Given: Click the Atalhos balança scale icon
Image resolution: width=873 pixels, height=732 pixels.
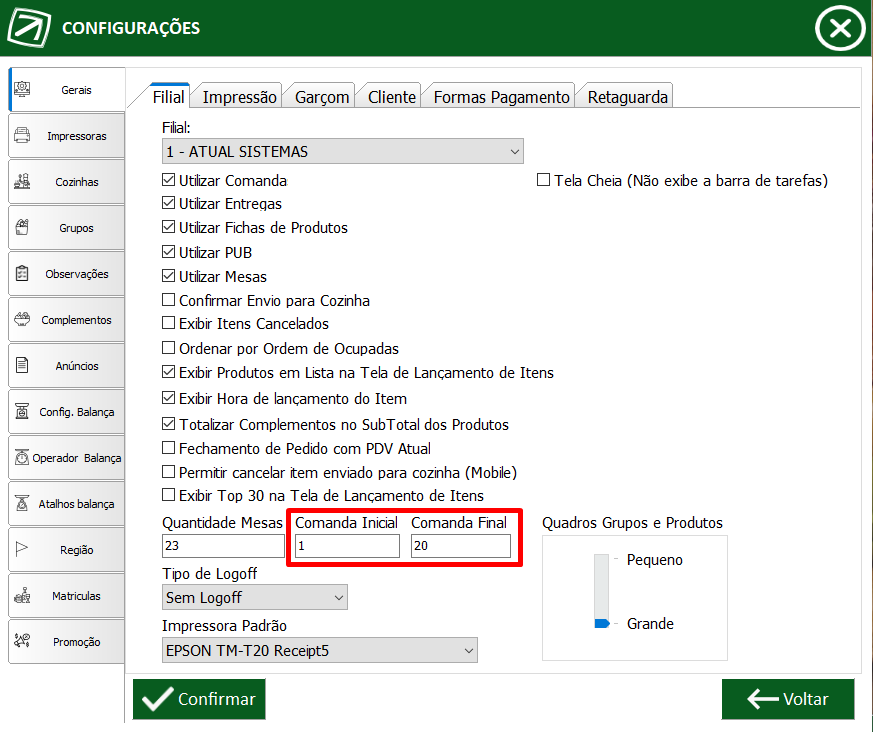Looking at the screenshot, I should (22, 503).
